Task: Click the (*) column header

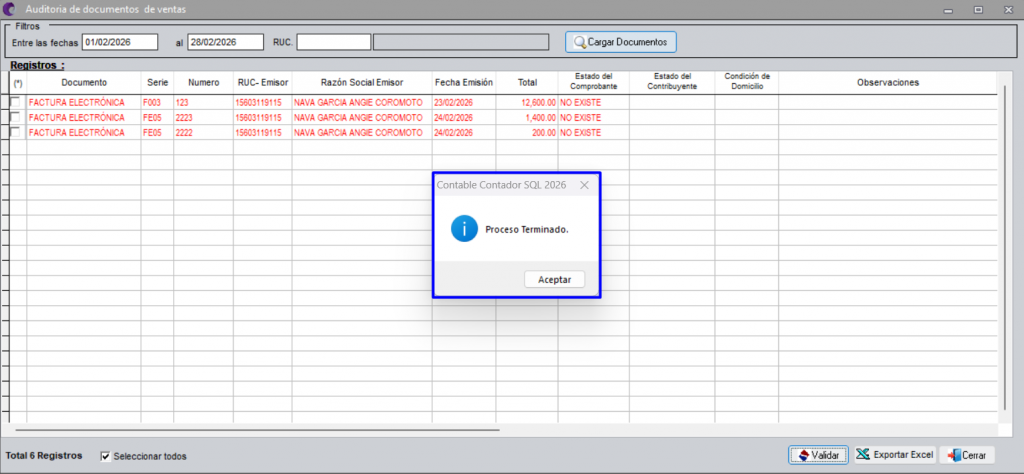Action: click(18, 83)
